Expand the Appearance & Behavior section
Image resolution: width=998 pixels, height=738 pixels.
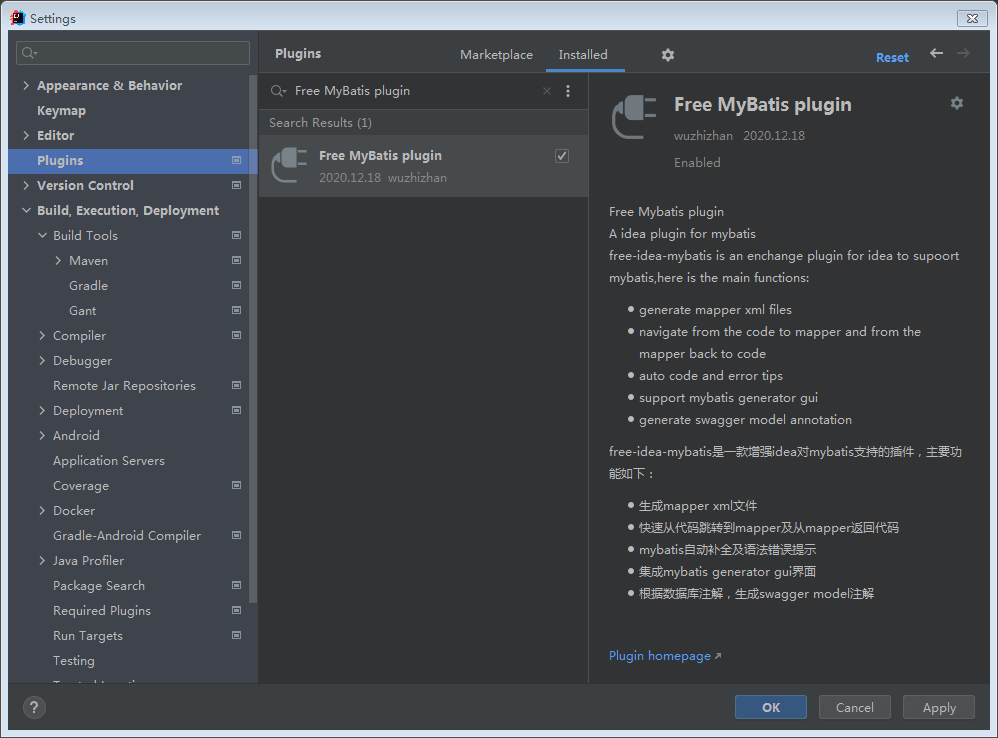pyautogui.click(x=26, y=86)
